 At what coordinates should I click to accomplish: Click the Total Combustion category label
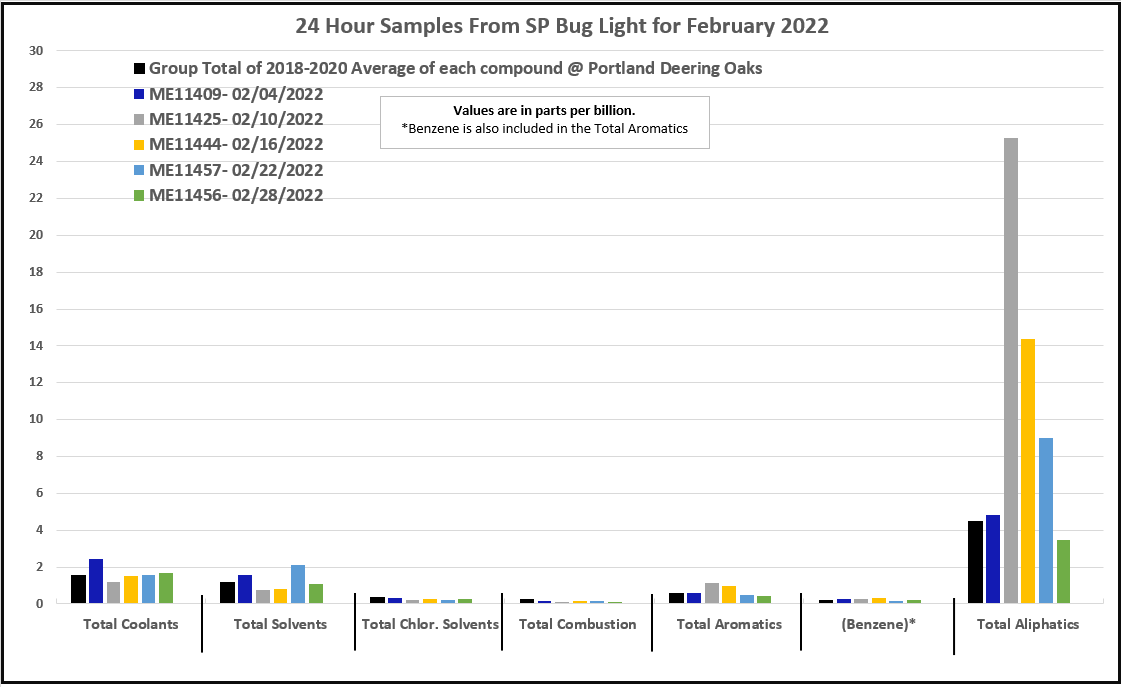pyautogui.click(x=577, y=624)
